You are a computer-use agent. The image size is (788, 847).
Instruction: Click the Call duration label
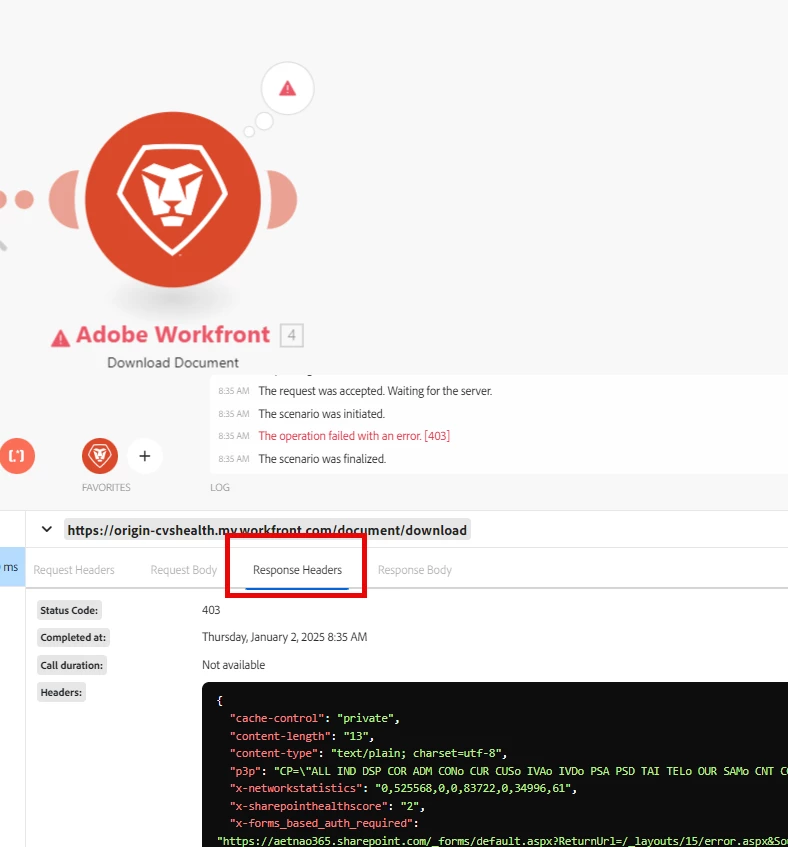pyautogui.click(x=72, y=666)
